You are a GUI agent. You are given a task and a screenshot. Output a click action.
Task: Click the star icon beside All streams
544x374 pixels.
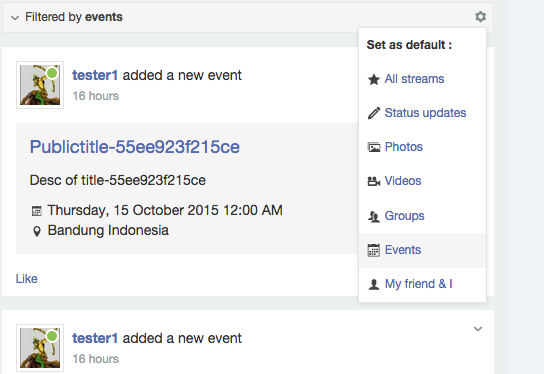click(374, 79)
